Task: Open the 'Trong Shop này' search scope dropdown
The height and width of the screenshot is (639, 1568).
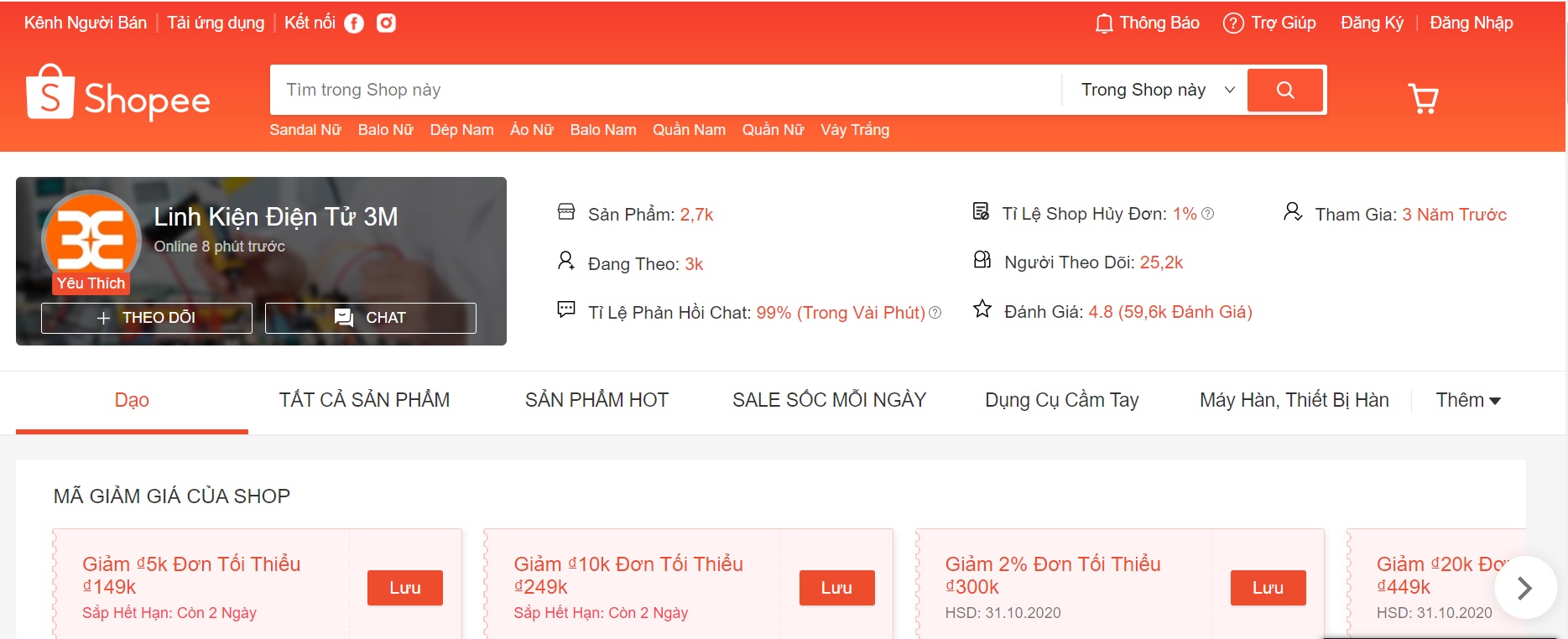Action: 1158,90
